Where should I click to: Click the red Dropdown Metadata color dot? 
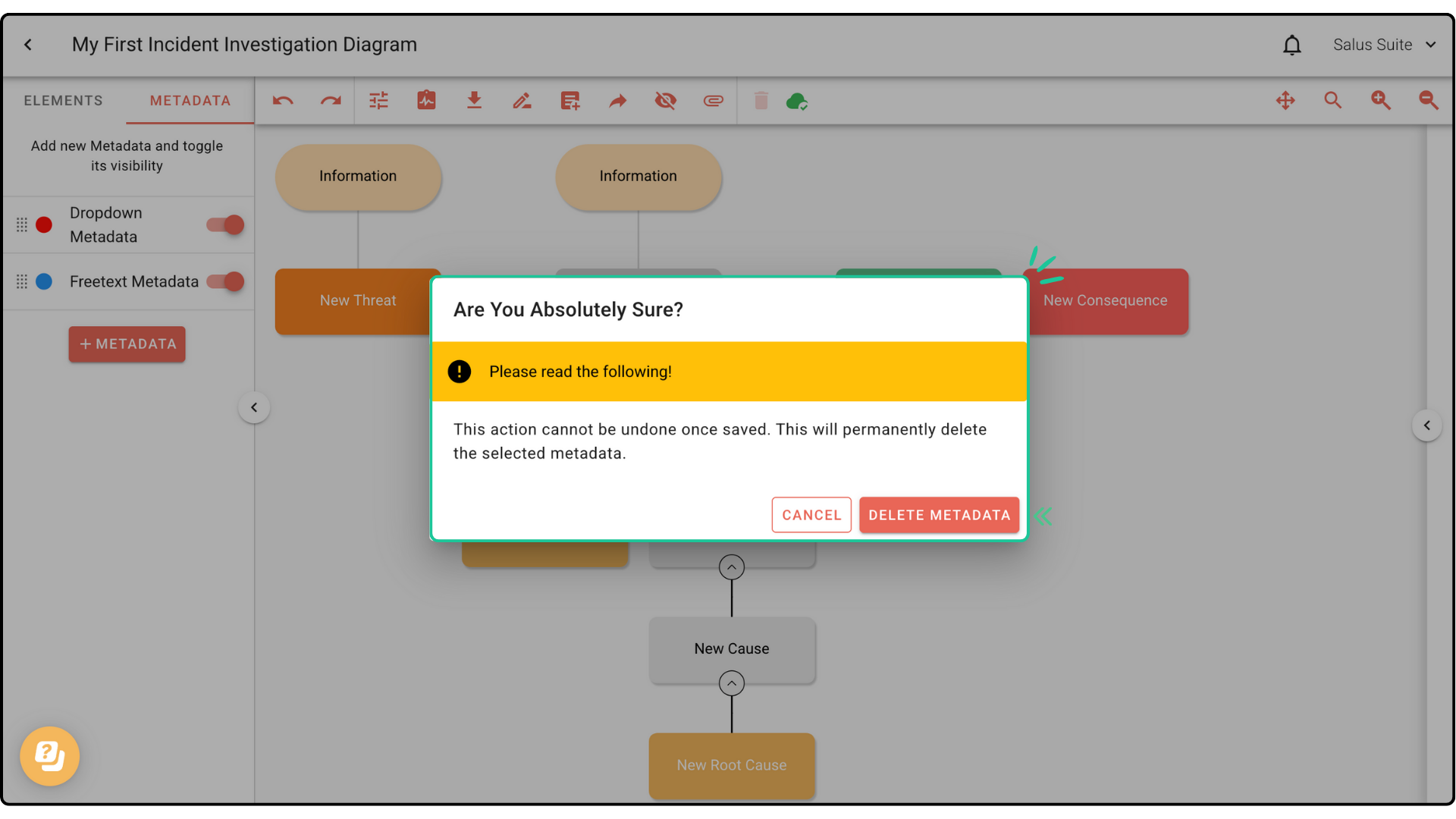tap(44, 225)
